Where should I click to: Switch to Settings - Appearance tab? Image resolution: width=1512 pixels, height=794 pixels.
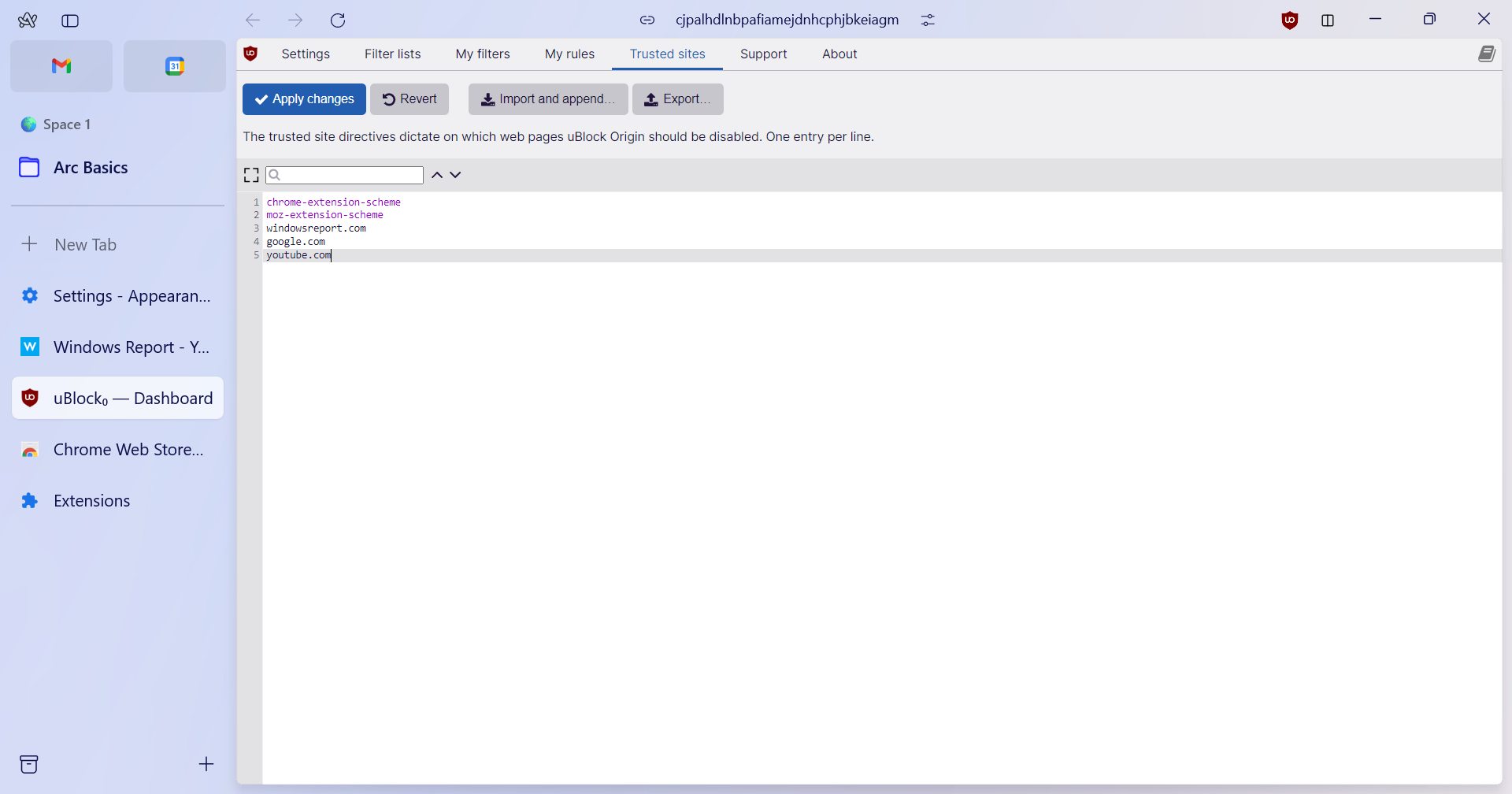(118, 296)
